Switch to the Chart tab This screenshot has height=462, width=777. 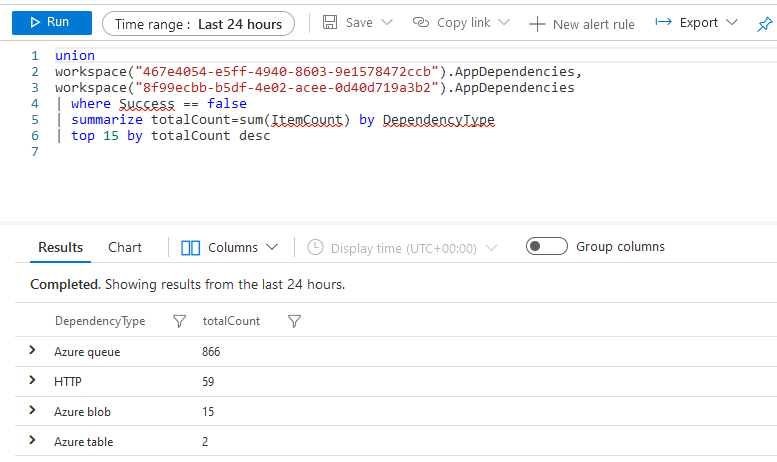(125, 247)
